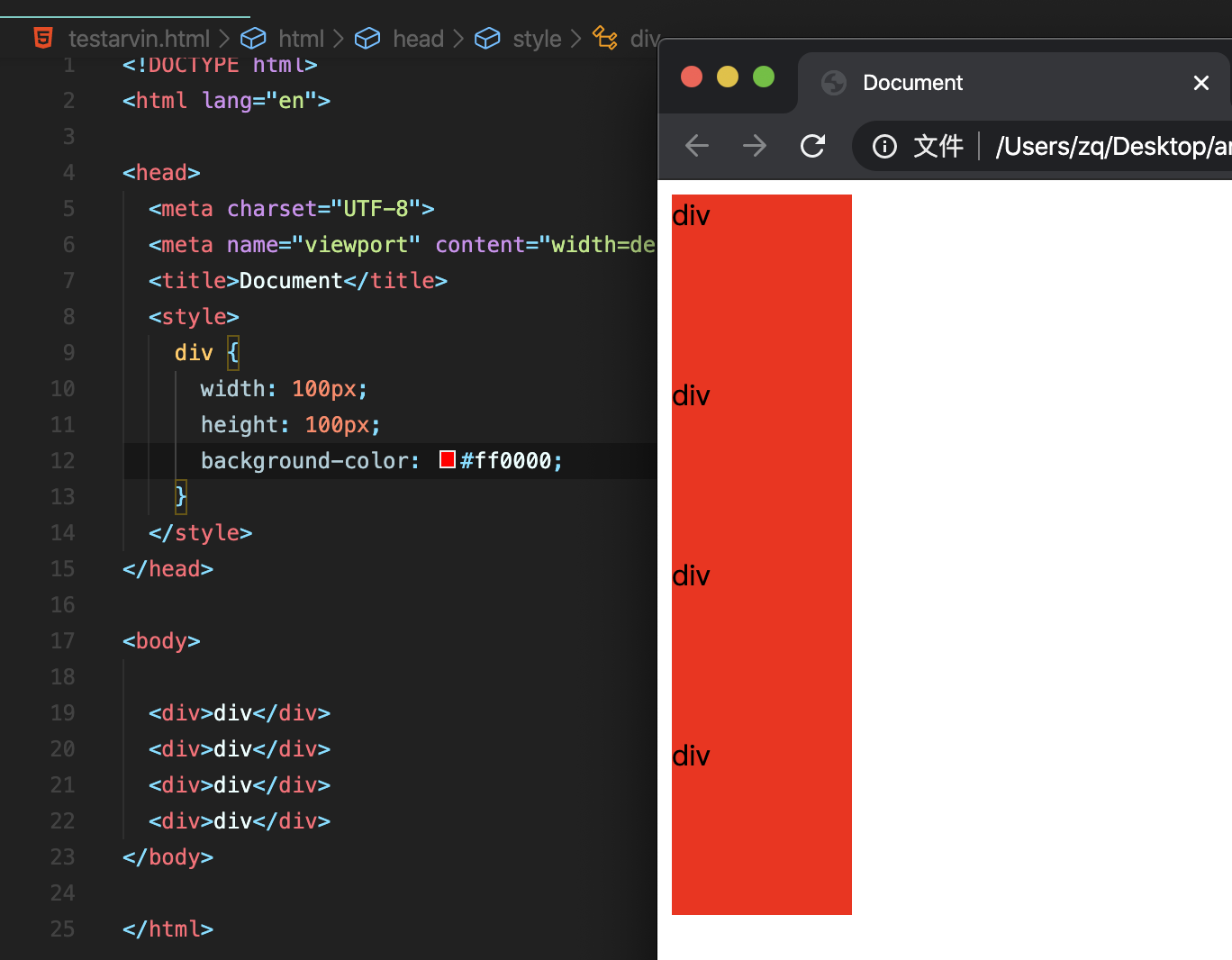Click the '<title>Document</title>' line

(x=298, y=281)
